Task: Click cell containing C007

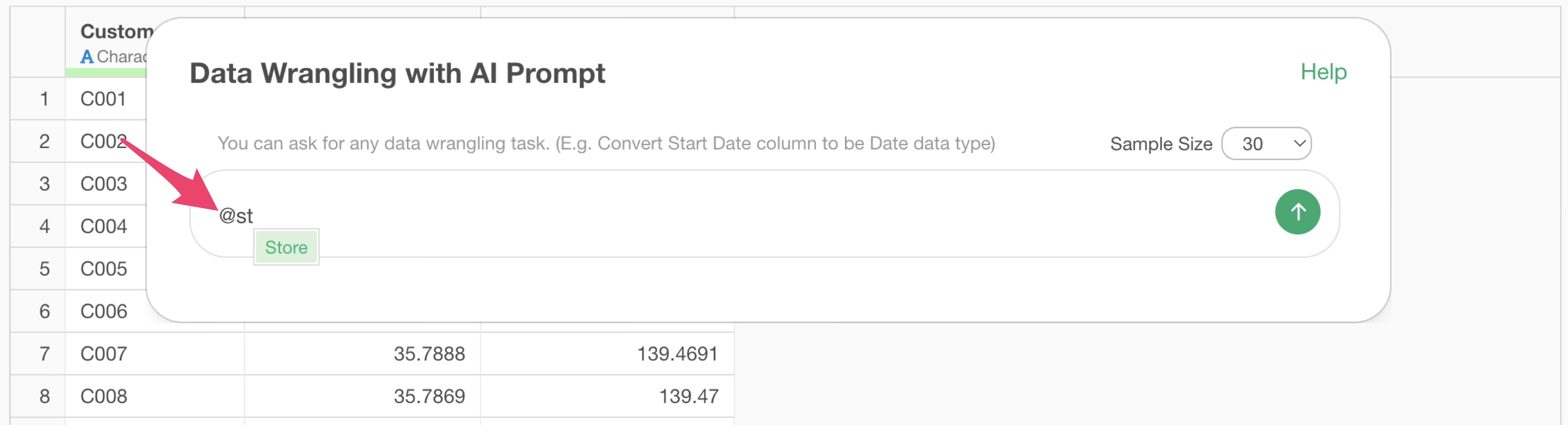Action: (103, 354)
